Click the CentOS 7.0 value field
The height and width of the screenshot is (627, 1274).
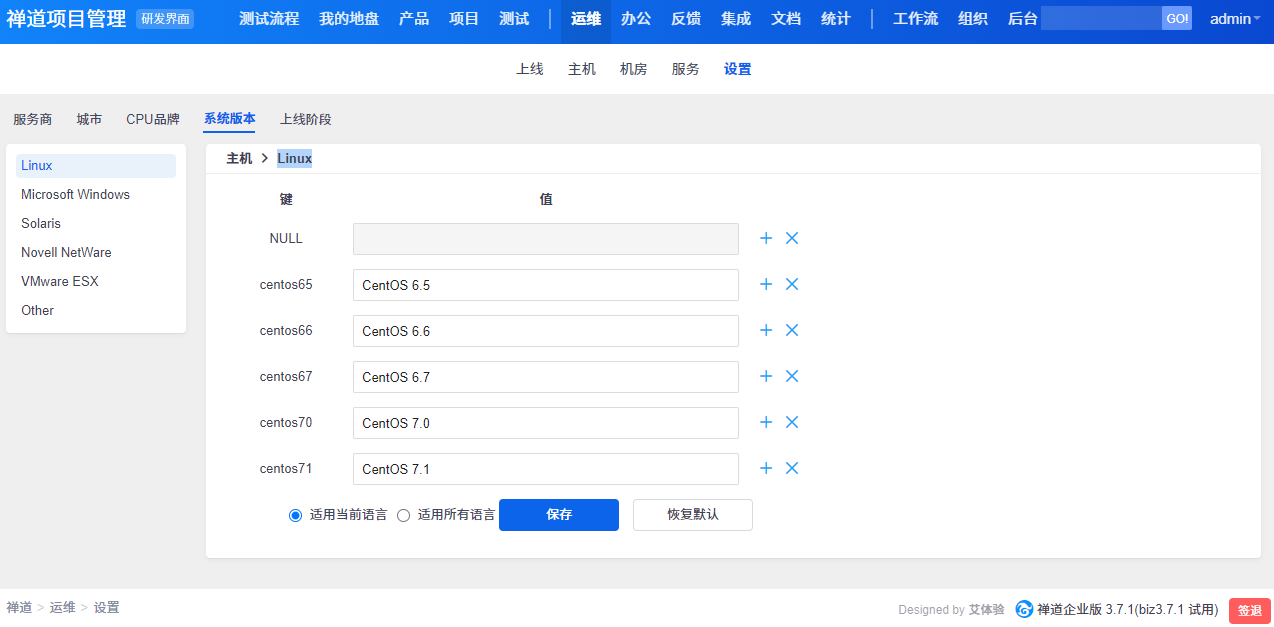tap(545, 423)
